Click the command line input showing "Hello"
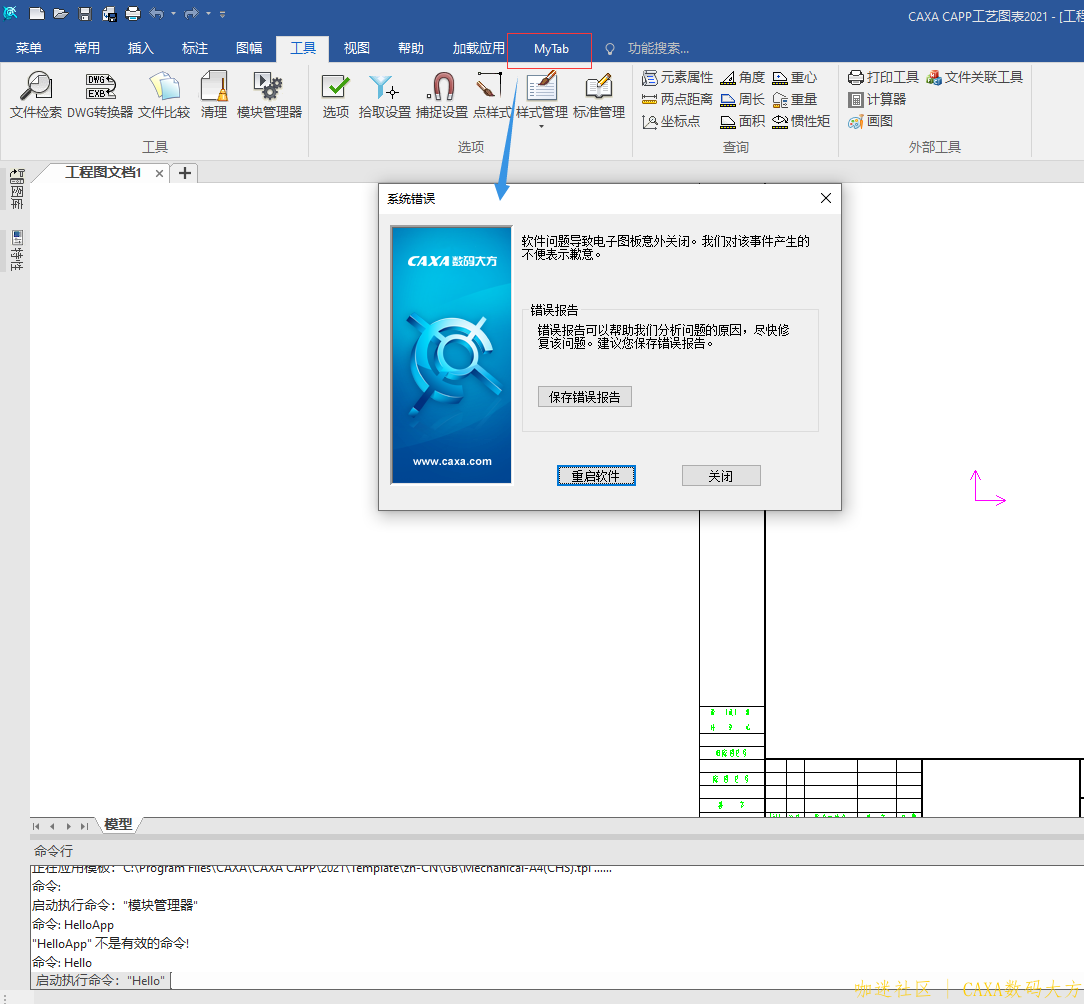Viewport: 1084px width, 1004px height. tap(557, 980)
